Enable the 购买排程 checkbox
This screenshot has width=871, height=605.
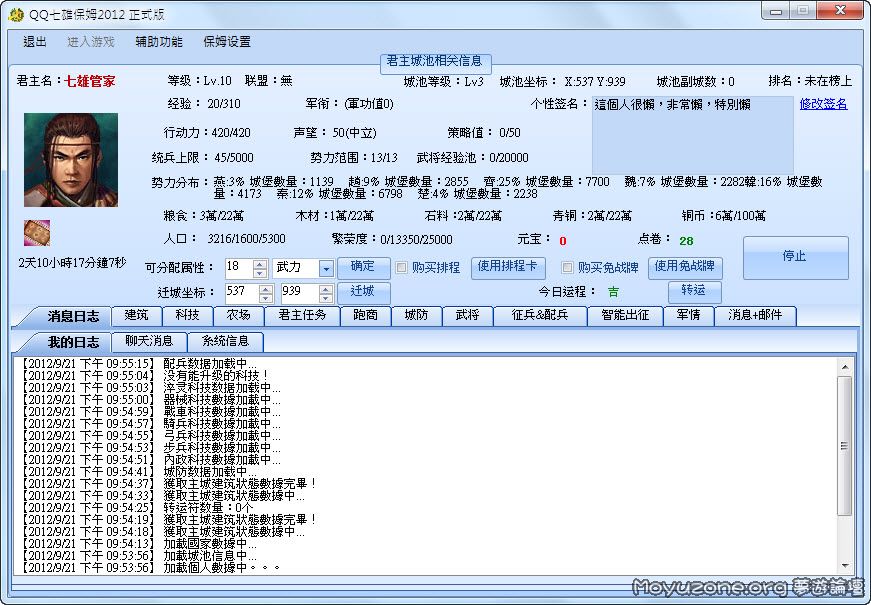pyautogui.click(x=402, y=268)
